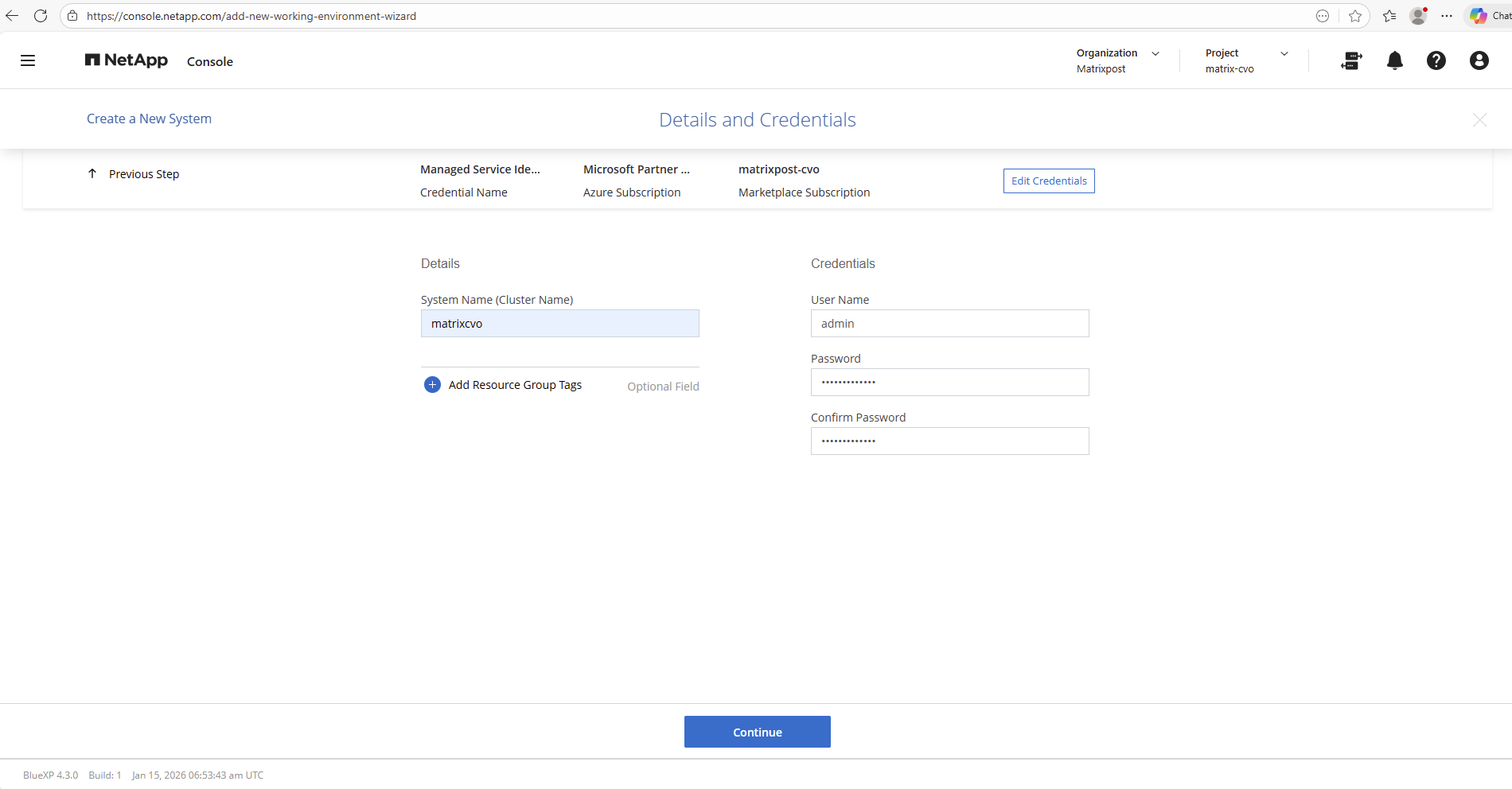Open the hamburger navigation menu

point(28,60)
